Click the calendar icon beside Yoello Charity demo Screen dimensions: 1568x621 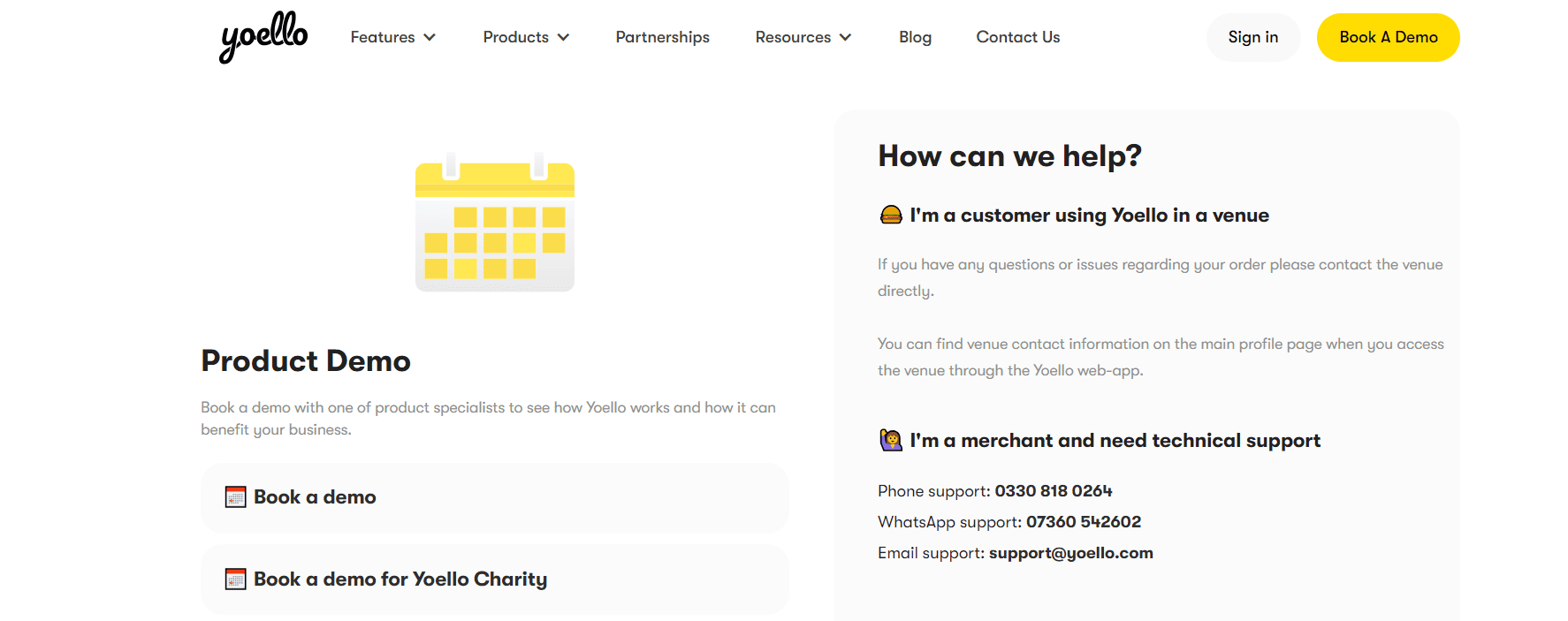pyautogui.click(x=235, y=579)
